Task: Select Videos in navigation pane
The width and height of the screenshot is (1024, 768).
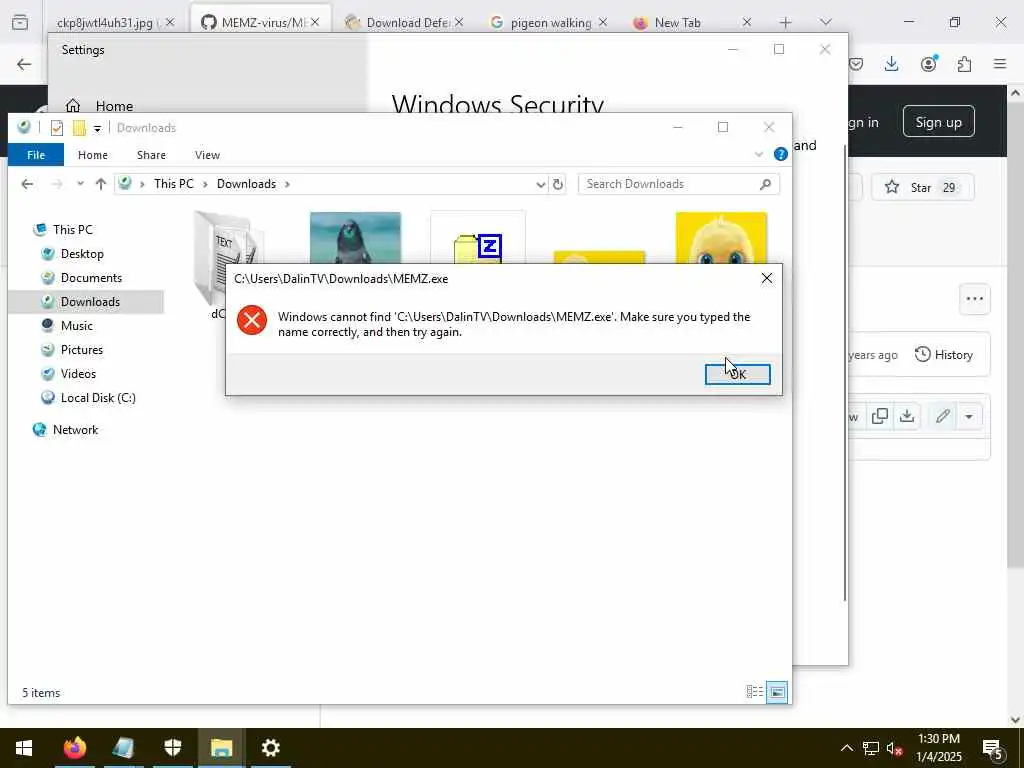Action: pyautogui.click(x=78, y=374)
